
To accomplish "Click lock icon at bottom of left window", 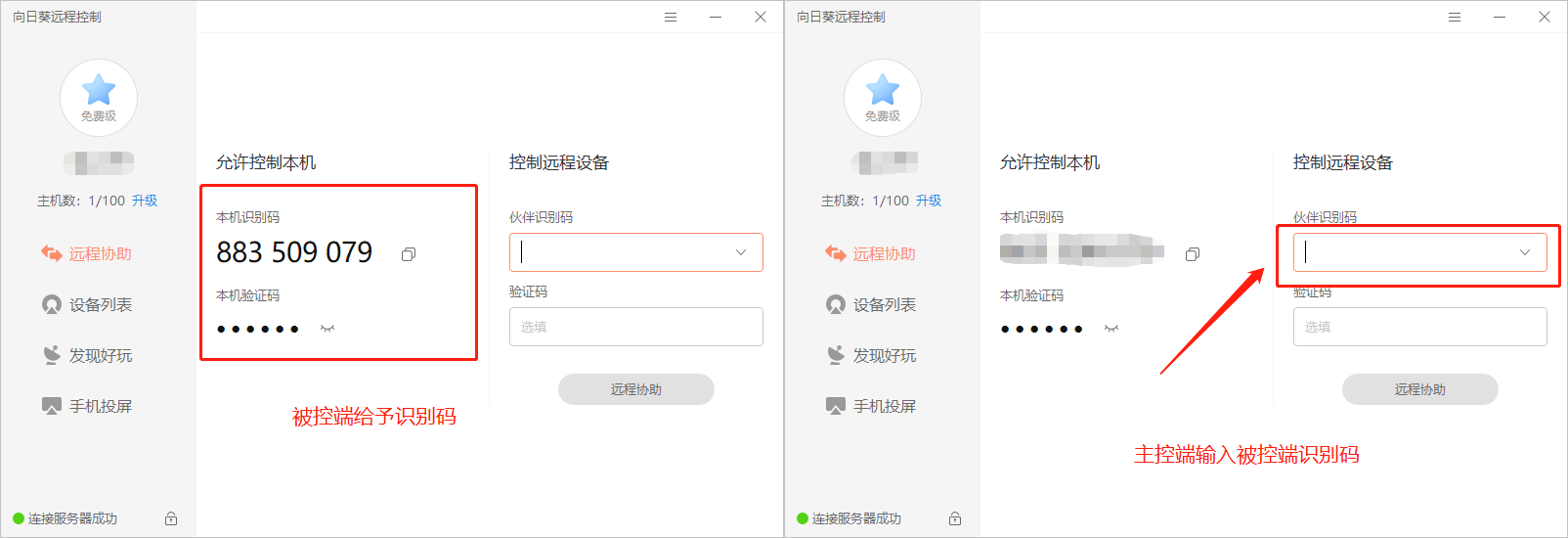I will 171,518.
